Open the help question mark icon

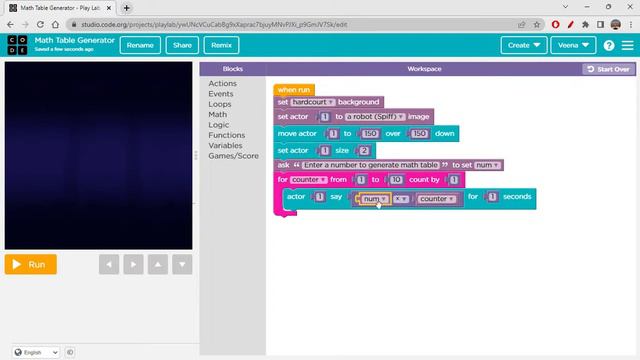point(609,45)
